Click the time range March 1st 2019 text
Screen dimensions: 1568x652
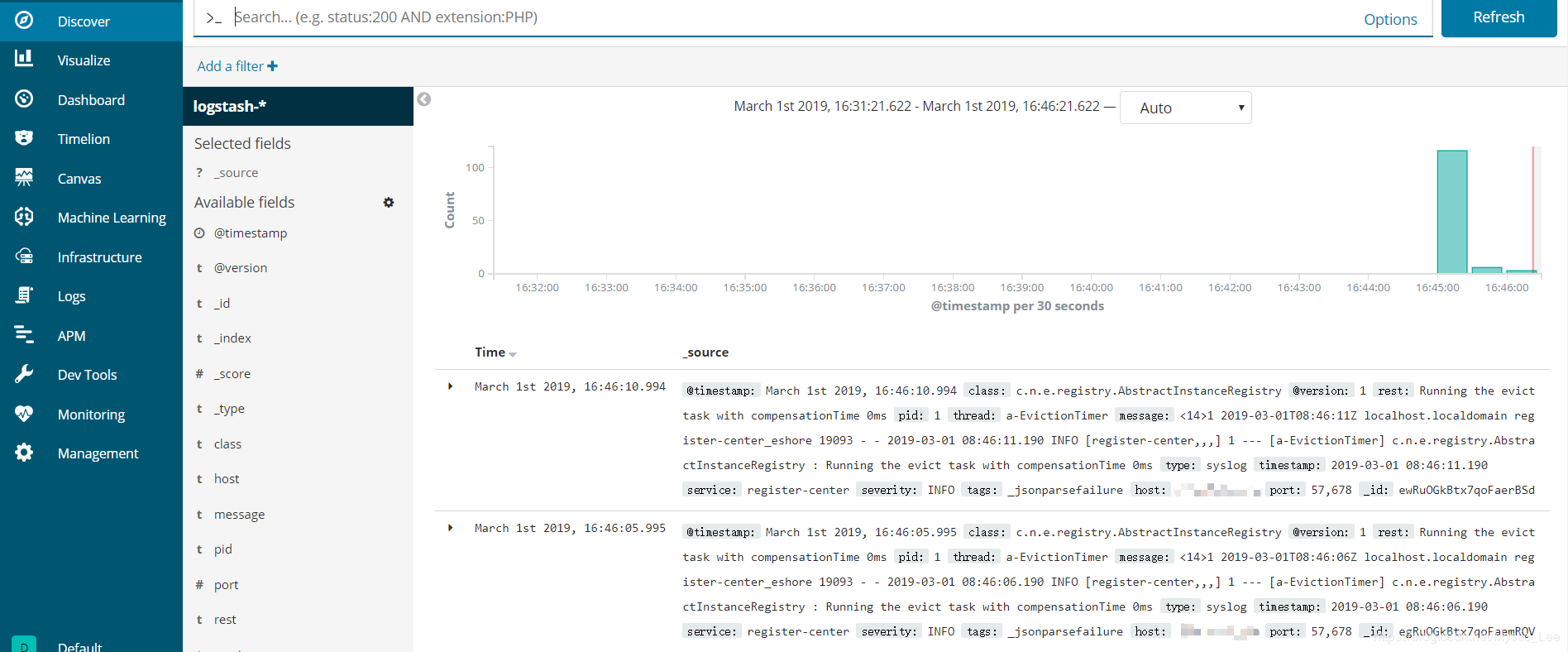[x=916, y=106]
